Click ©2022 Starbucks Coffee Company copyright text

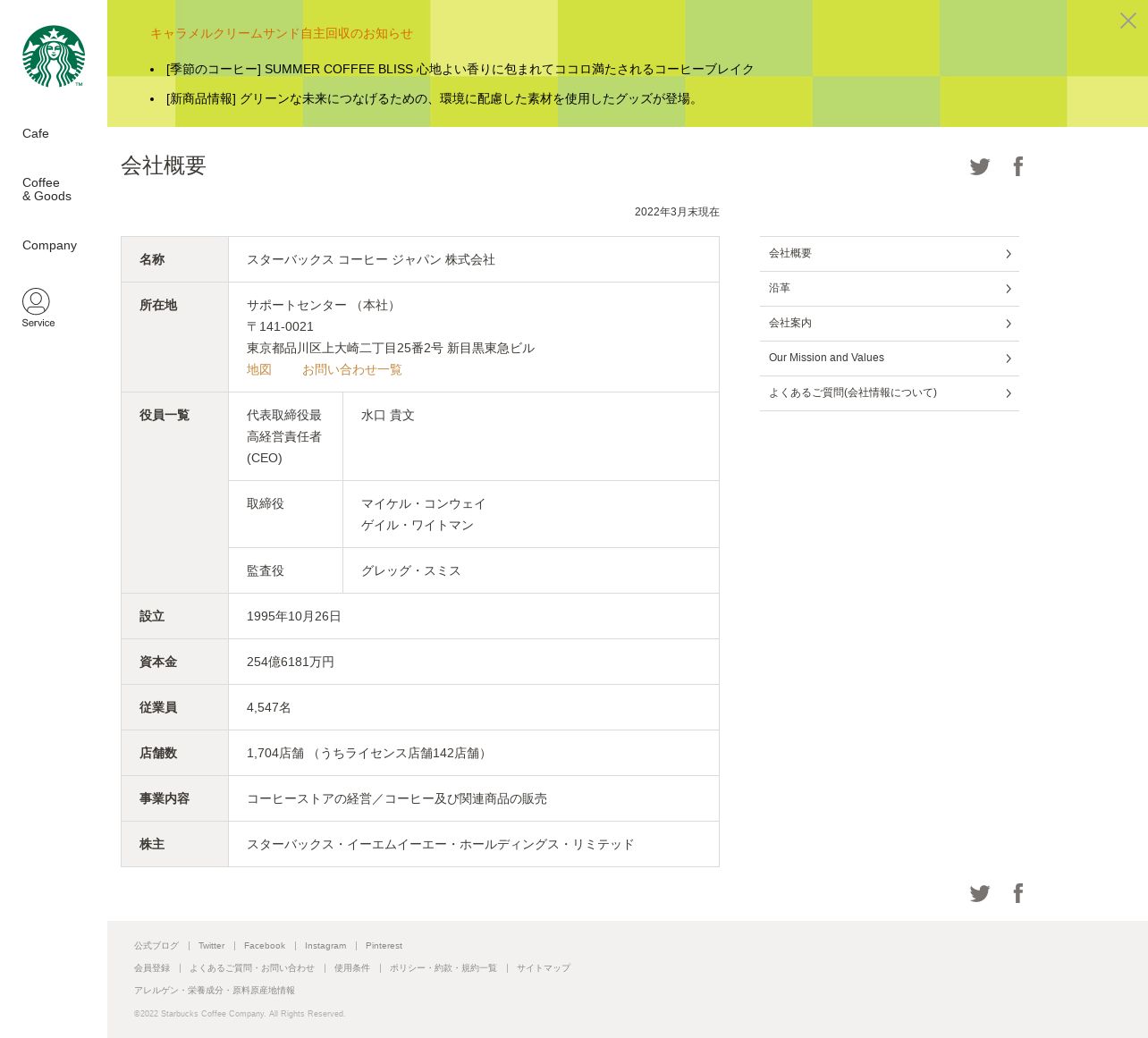coord(240,1014)
